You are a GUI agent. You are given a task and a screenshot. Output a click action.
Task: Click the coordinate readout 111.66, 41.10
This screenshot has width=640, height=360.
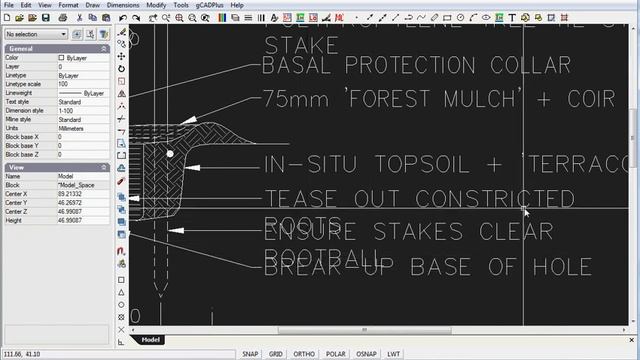22,354
